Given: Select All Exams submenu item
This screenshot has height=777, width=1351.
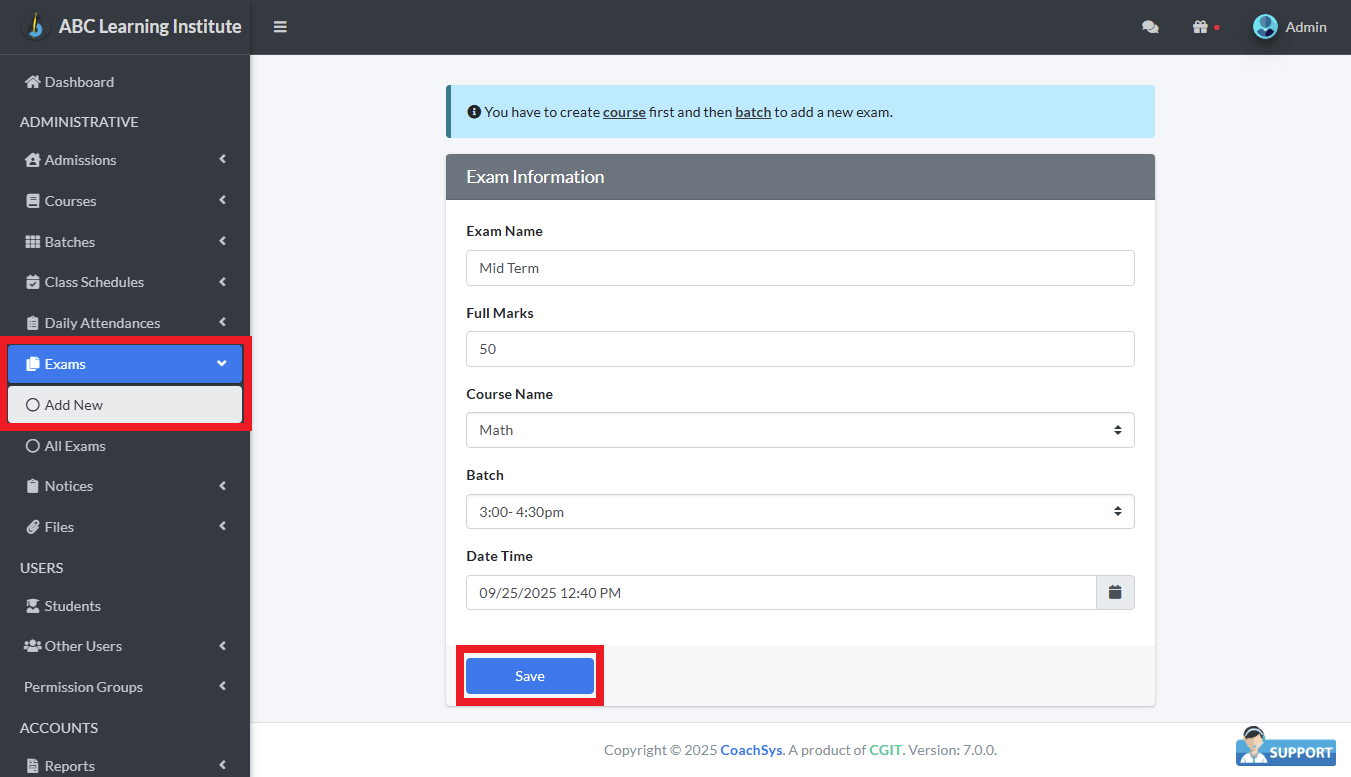Looking at the screenshot, I should 75,446.
